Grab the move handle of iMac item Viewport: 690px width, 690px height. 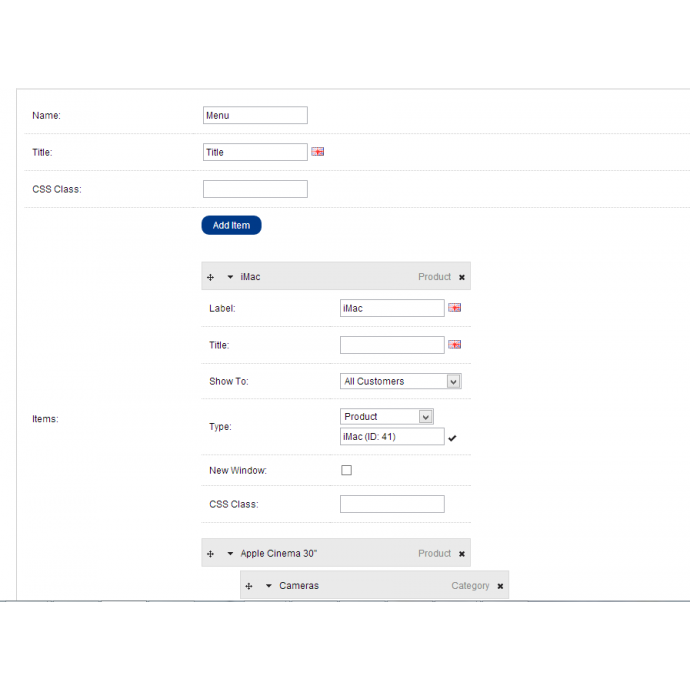click(x=210, y=277)
